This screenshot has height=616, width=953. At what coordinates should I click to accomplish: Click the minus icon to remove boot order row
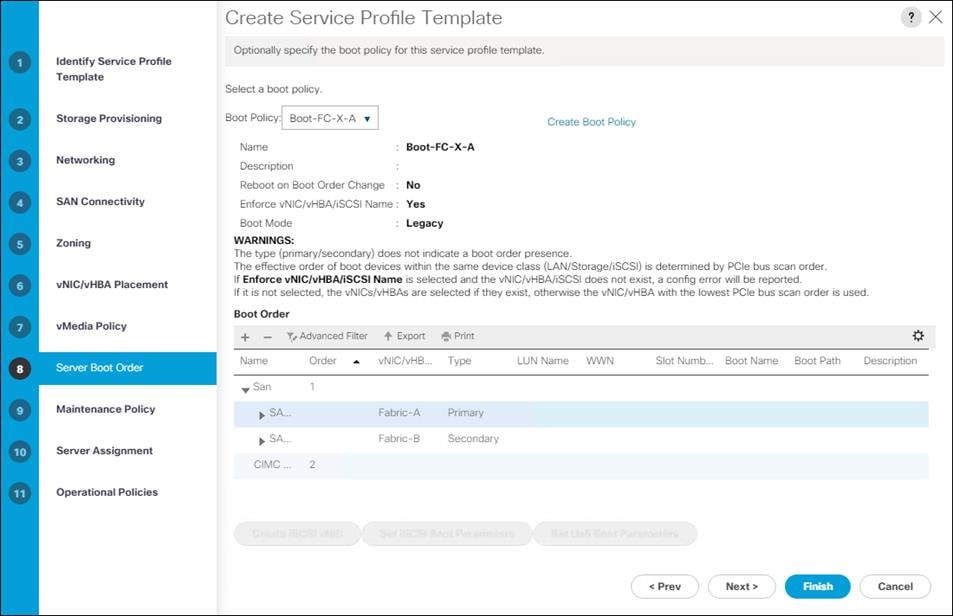[267, 337]
